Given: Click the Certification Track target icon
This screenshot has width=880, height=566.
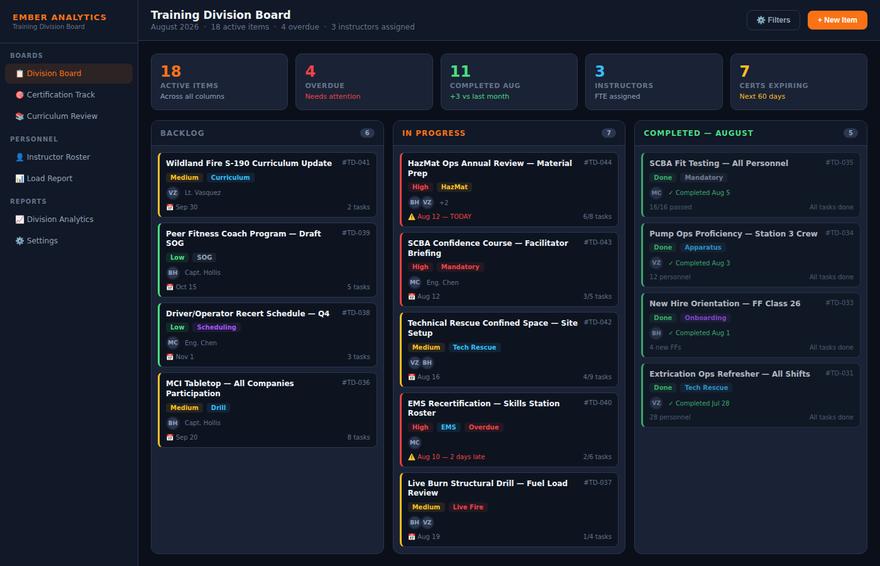Looking at the screenshot, I should click(20, 95).
